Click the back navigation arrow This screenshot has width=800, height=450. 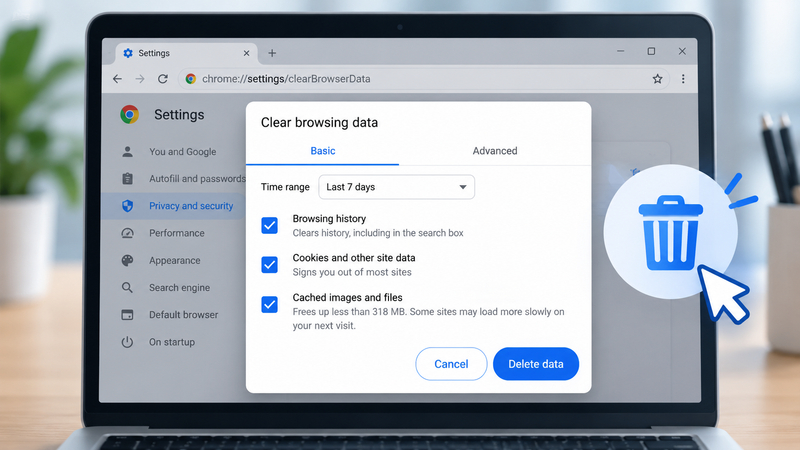[117, 79]
